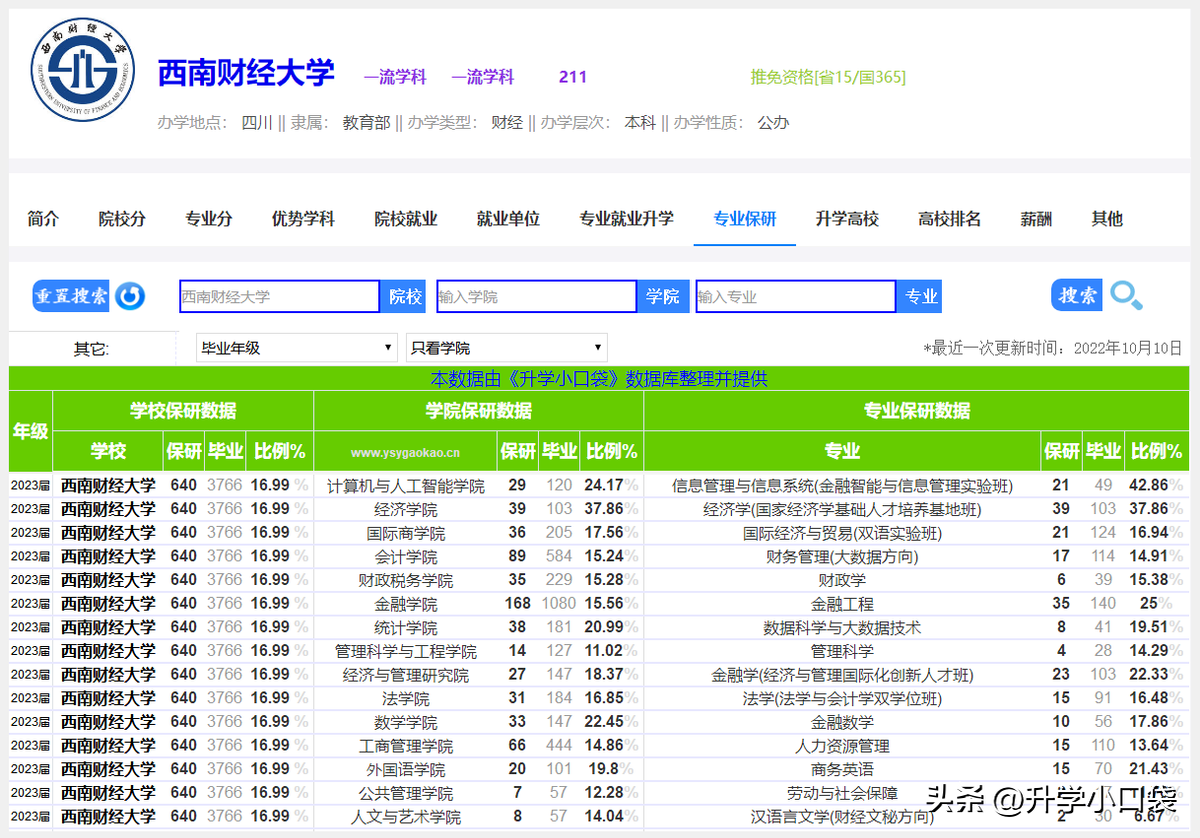This screenshot has height=838, width=1200.
Task: Select the 国际商学院 cell
Action: tap(406, 533)
